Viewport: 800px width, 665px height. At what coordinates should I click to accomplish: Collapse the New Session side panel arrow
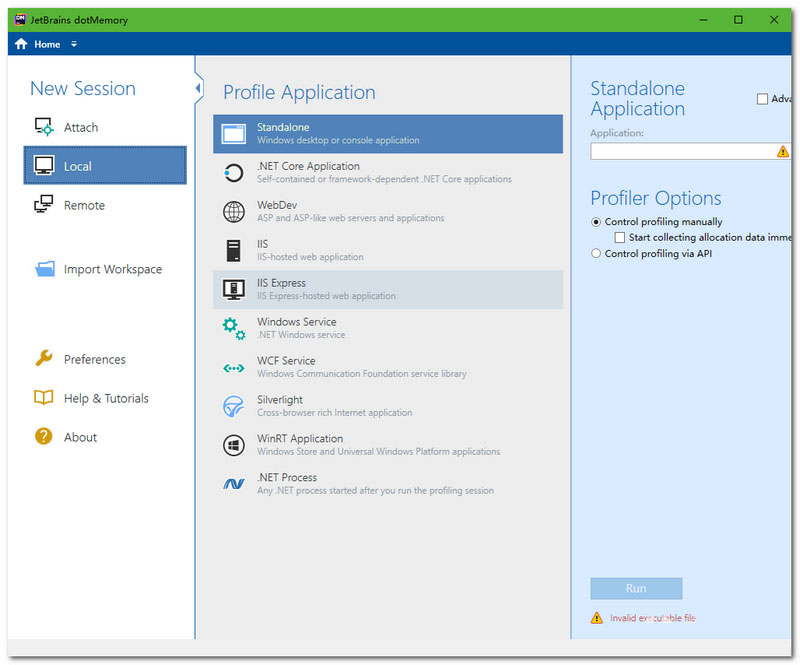coord(198,88)
